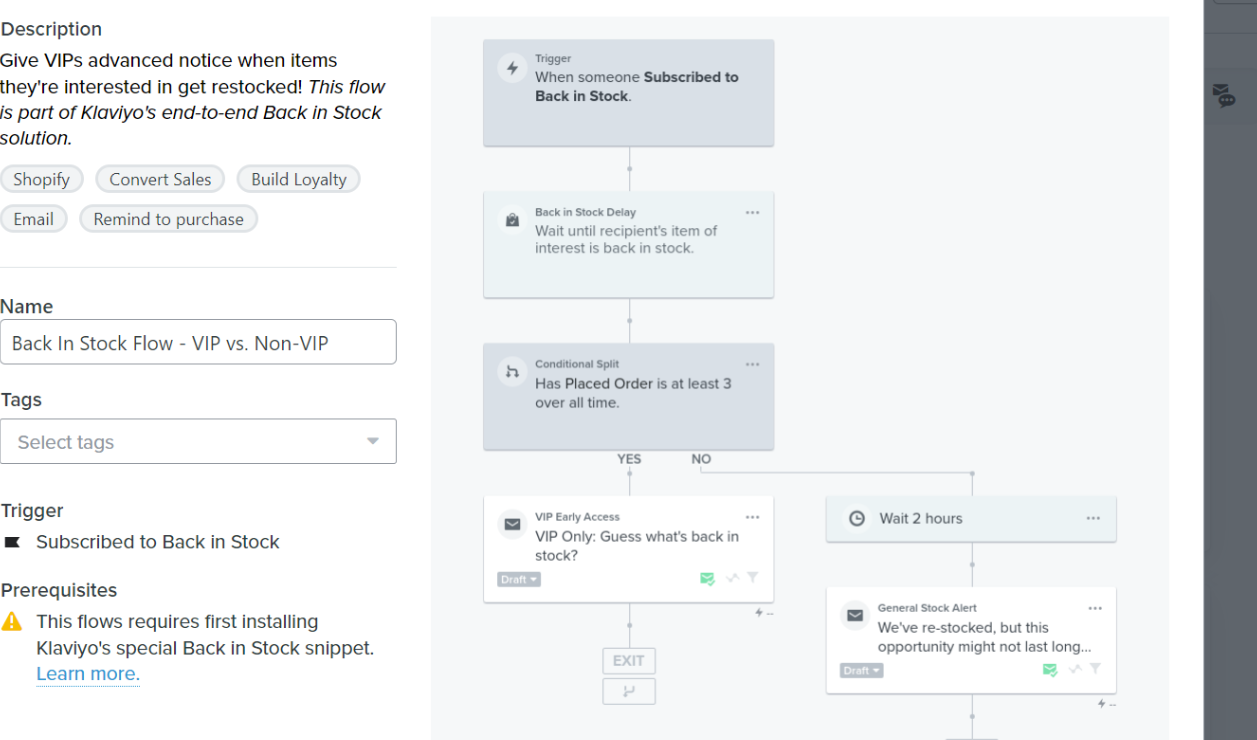Toggle green smart sending icon on General Stock Alert

coord(1050,670)
